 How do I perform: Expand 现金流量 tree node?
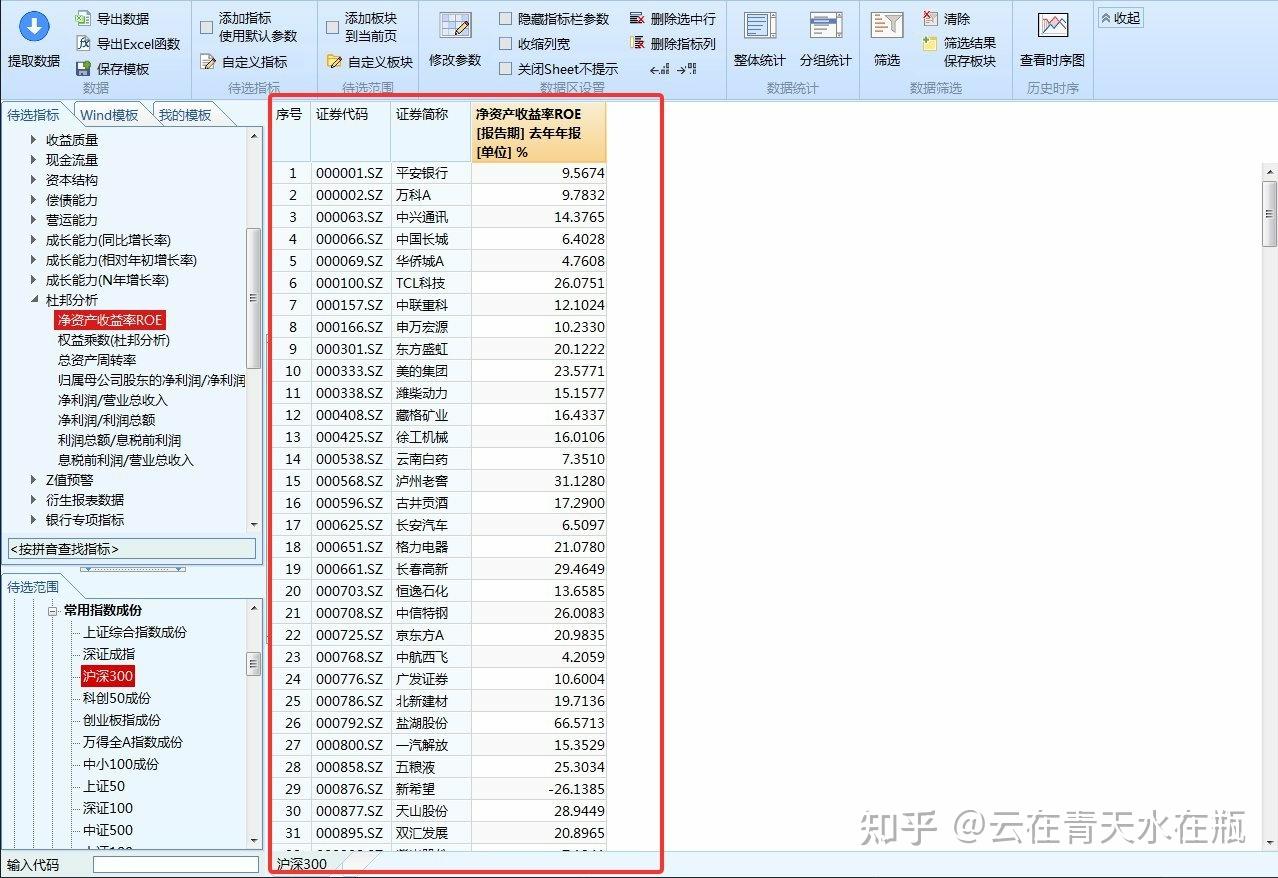pyautogui.click(x=33, y=160)
